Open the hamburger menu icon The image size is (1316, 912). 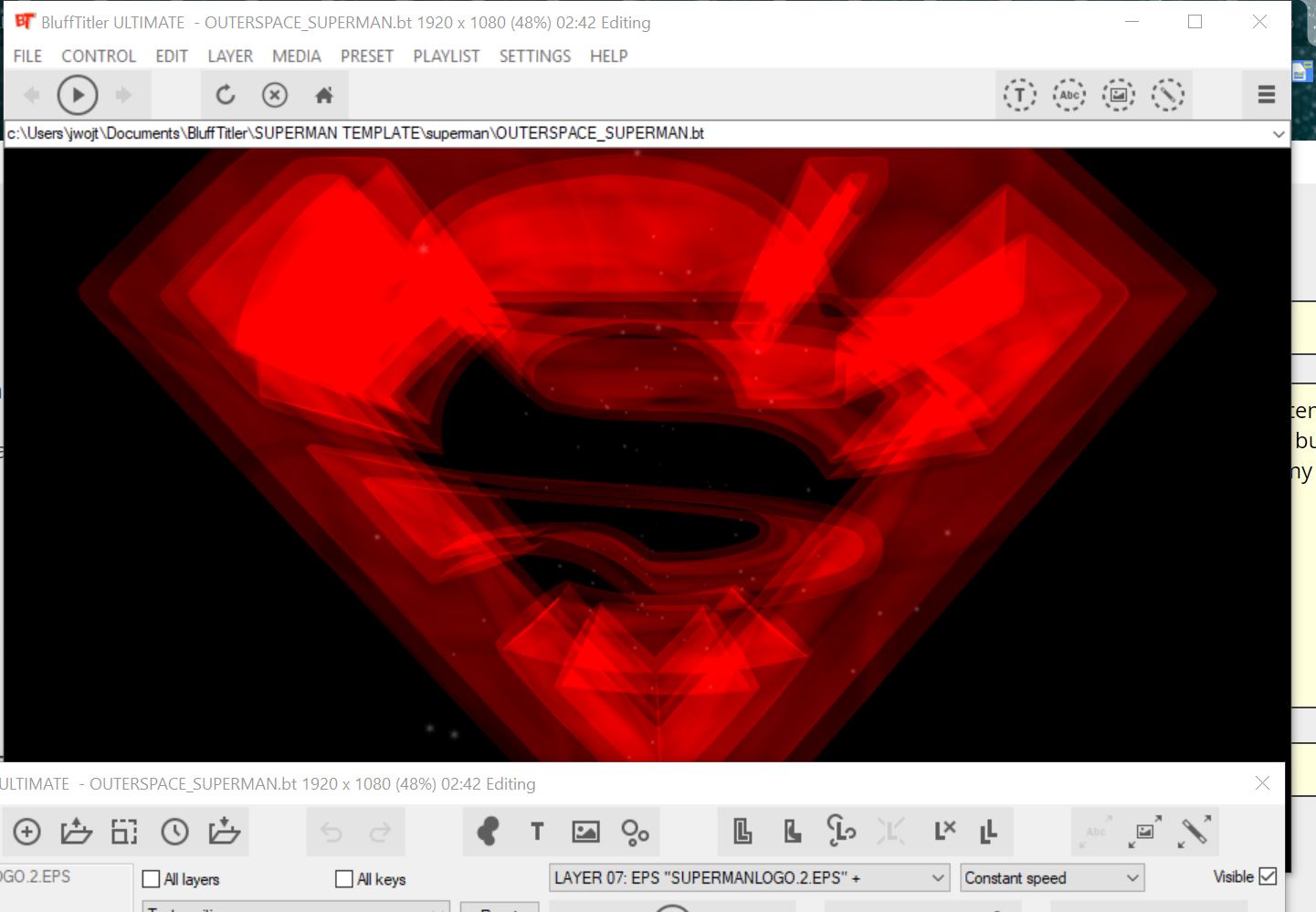[1267, 95]
